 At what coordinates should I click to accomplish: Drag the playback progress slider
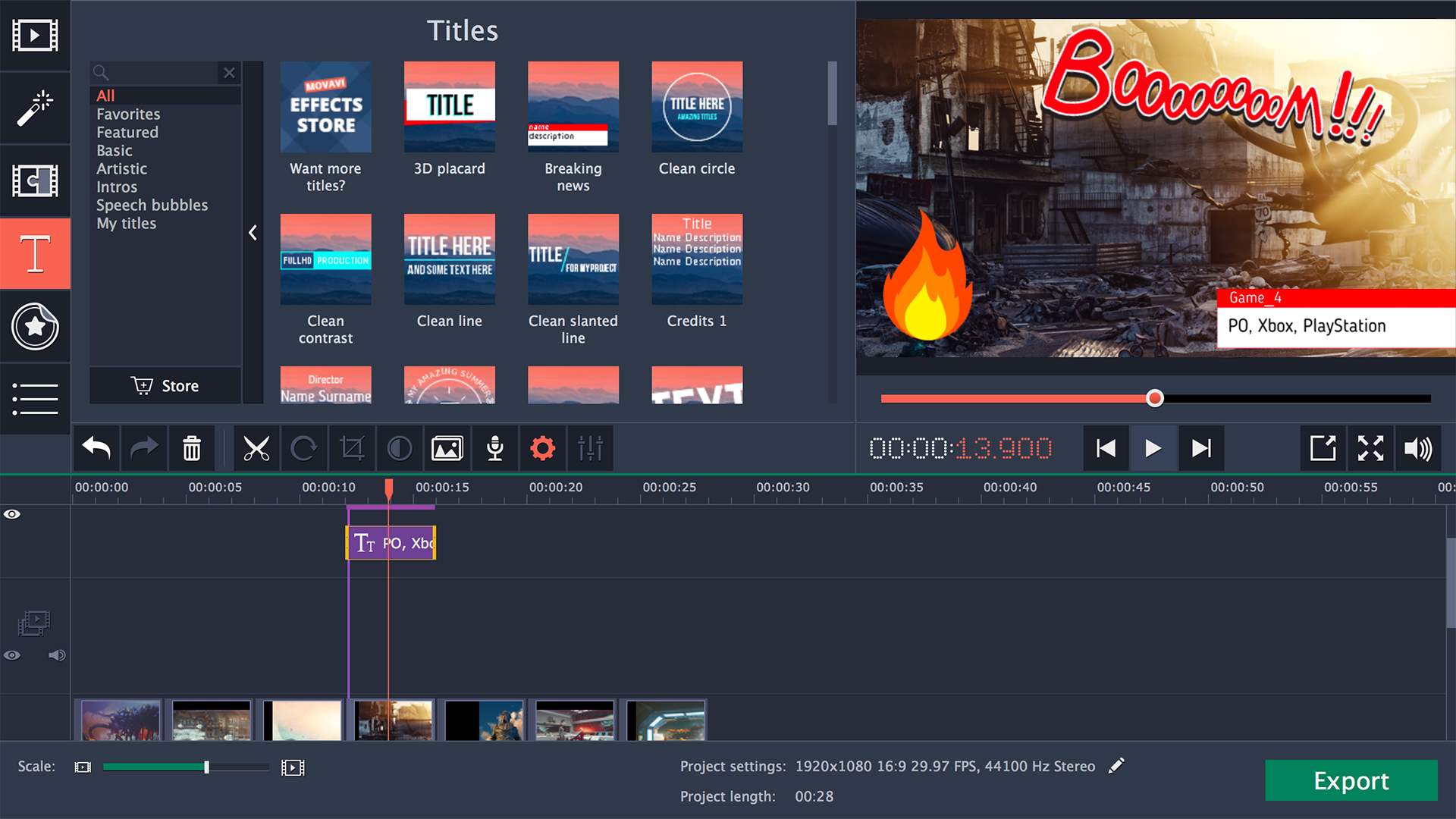(x=1154, y=398)
